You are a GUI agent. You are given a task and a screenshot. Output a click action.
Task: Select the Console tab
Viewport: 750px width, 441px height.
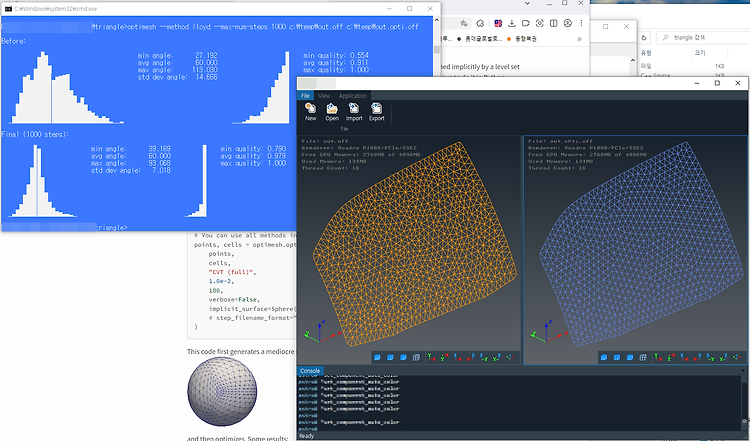pos(310,371)
